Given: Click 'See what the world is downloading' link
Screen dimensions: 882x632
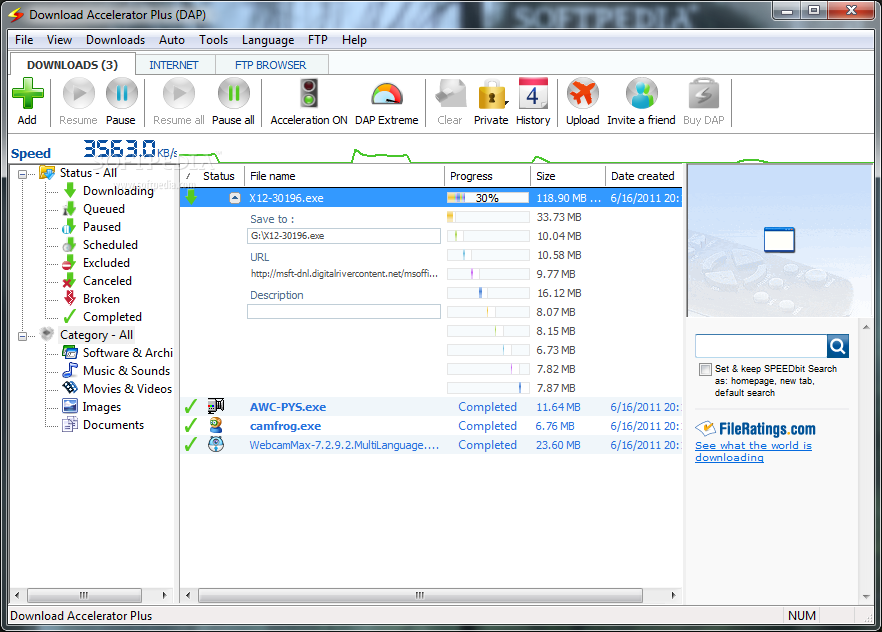Looking at the screenshot, I should coord(753,452).
